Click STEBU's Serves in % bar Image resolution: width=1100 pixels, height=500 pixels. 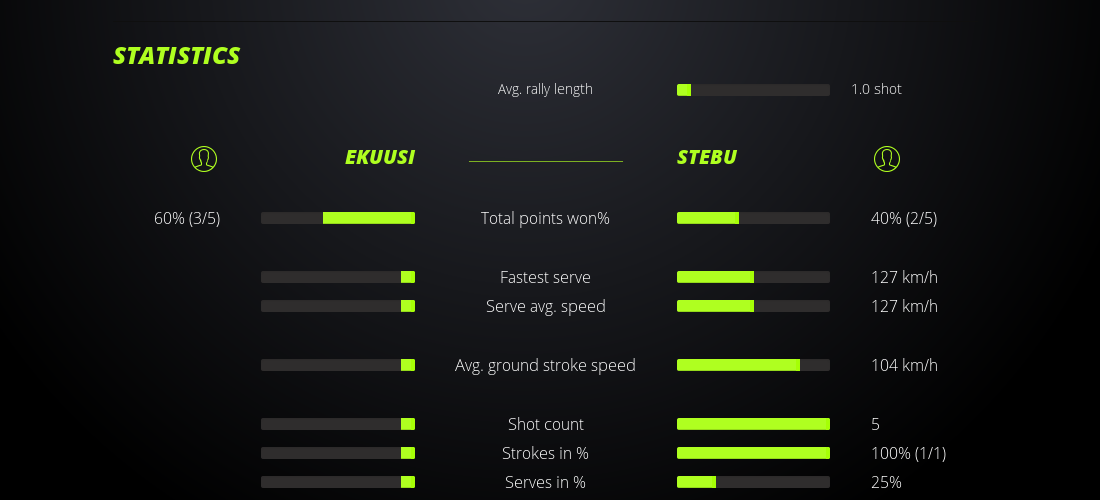(753, 482)
